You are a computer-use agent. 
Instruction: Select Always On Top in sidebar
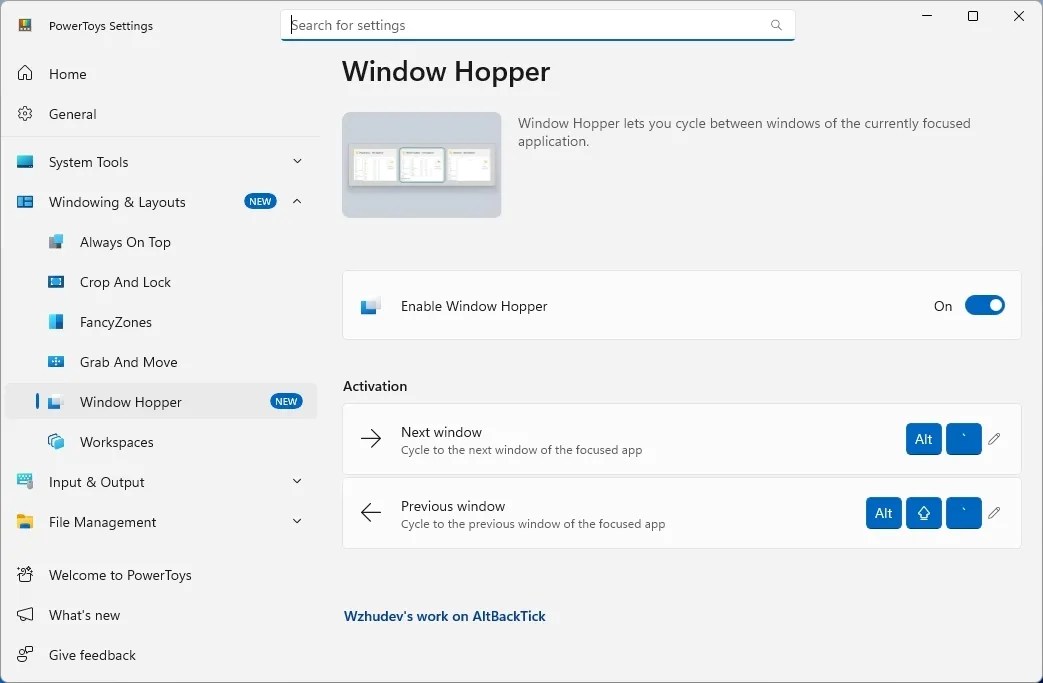[160, 242]
